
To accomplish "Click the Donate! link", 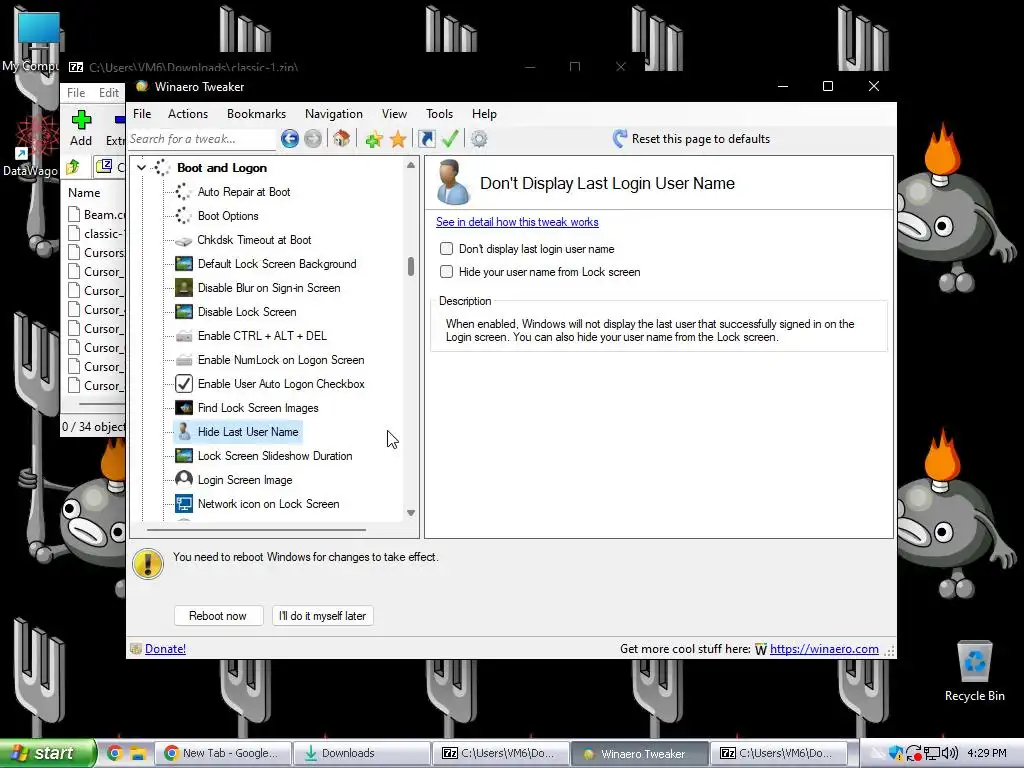I will 165,648.
